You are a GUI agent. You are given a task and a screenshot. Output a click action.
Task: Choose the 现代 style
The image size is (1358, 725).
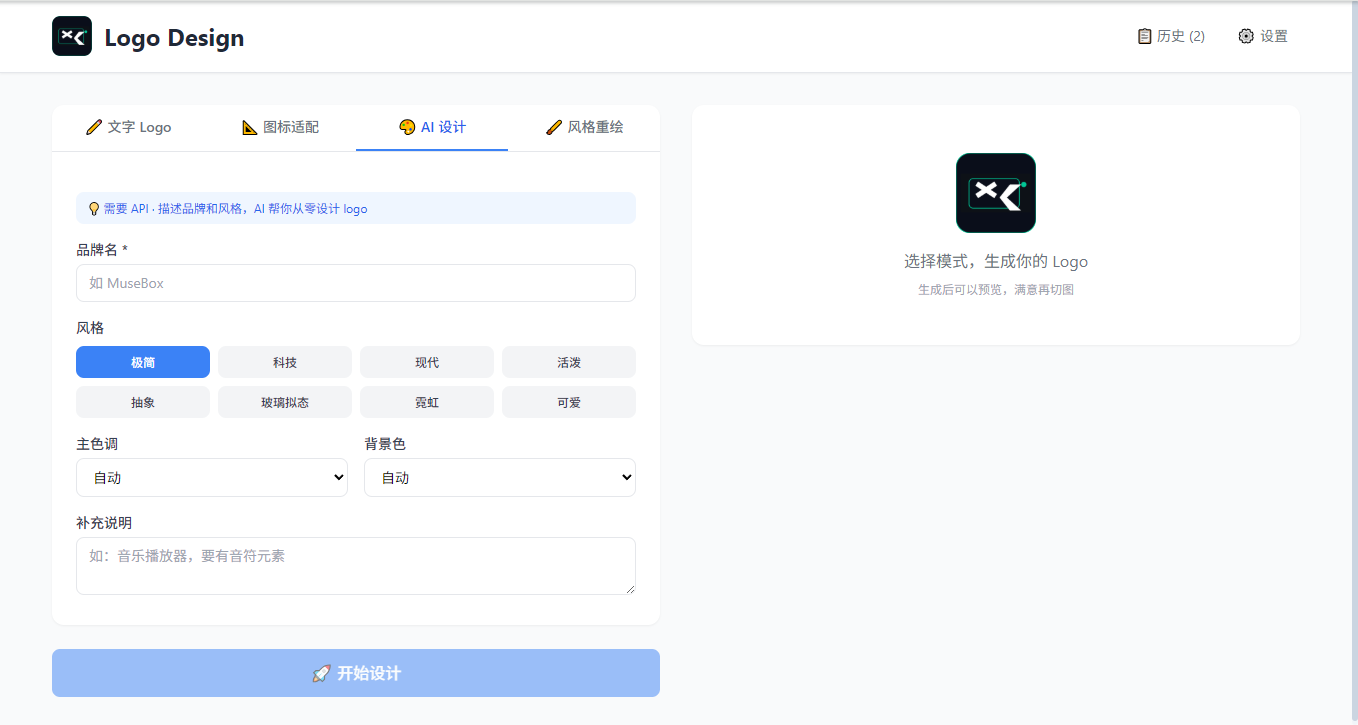(x=427, y=362)
